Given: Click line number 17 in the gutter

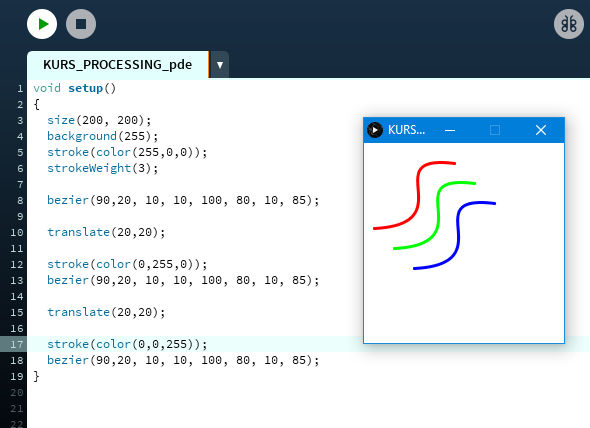Looking at the screenshot, I should (x=17, y=344).
